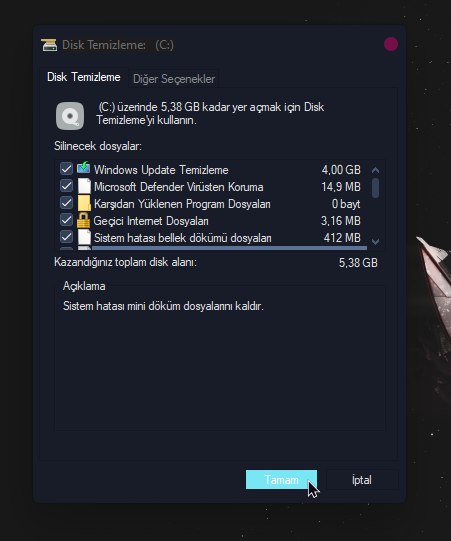Click the file list scroll up arrow
451x541 pixels.
[375, 170]
